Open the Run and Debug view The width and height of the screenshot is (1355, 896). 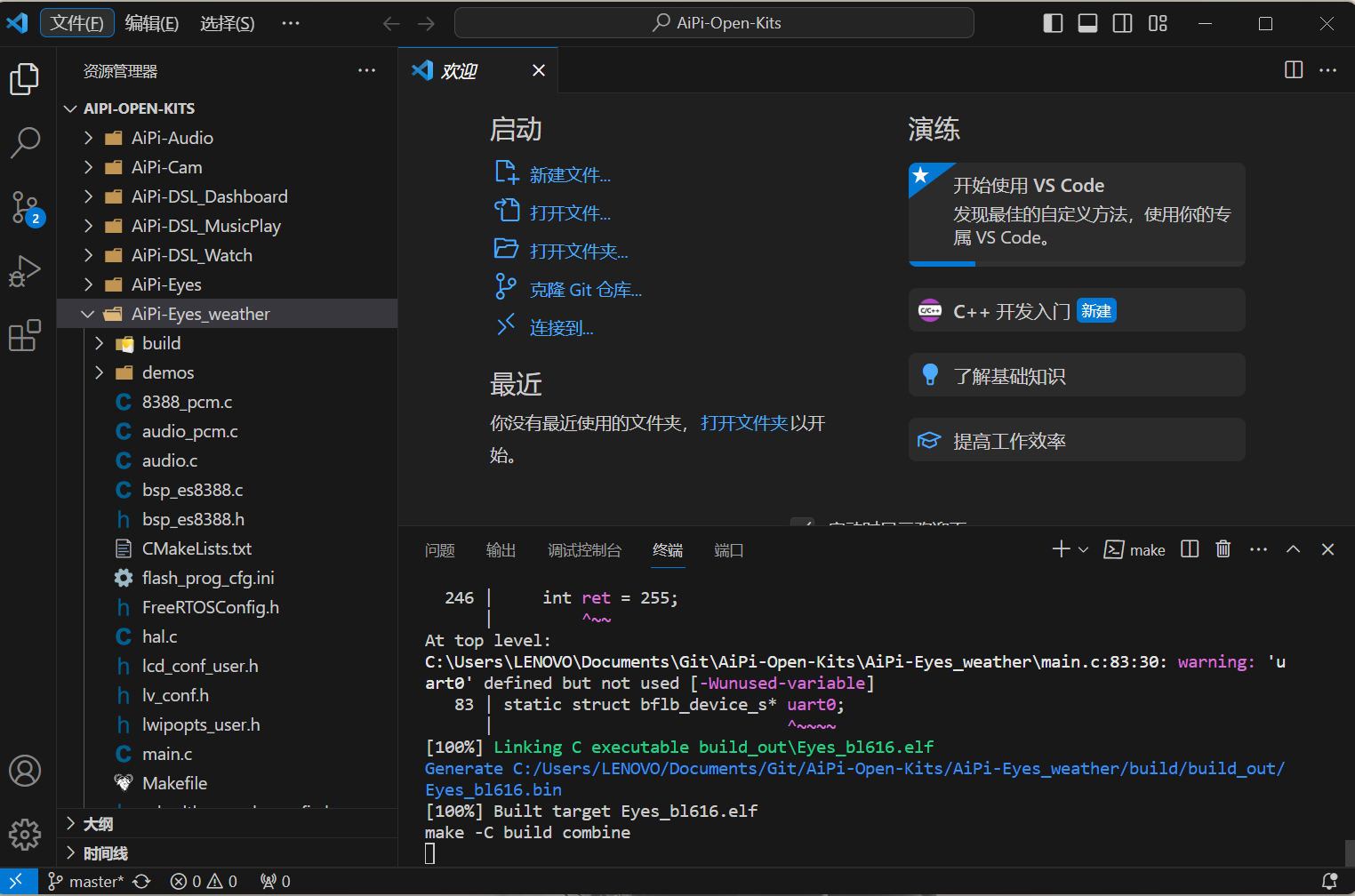click(x=25, y=271)
